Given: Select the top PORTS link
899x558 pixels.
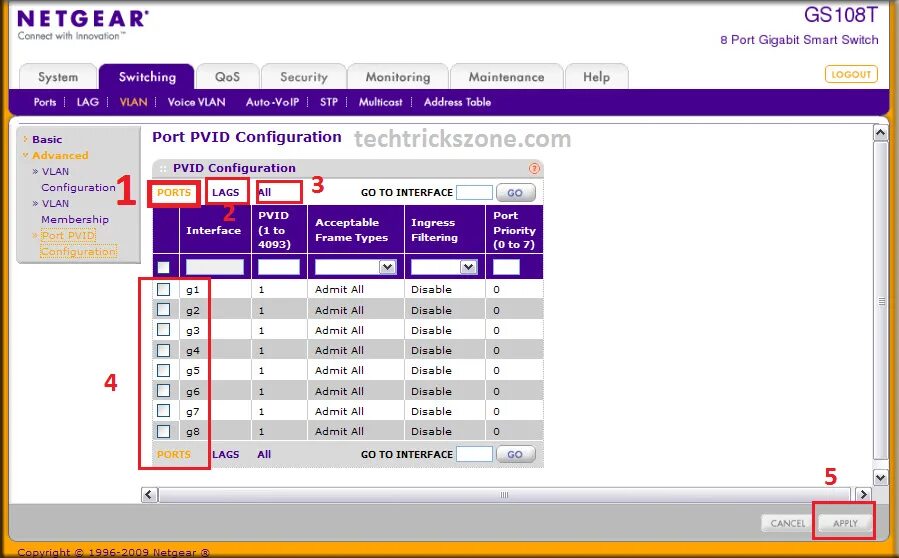Looking at the screenshot, I should (x=174, y=193).
